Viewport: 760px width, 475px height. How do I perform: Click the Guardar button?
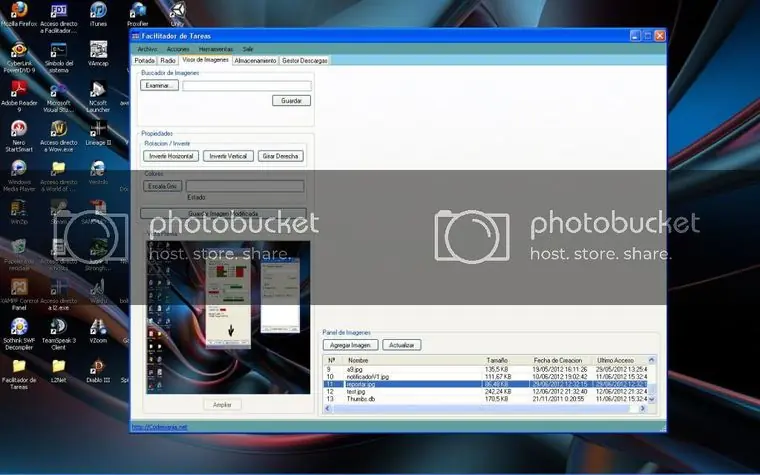point(291,100)
